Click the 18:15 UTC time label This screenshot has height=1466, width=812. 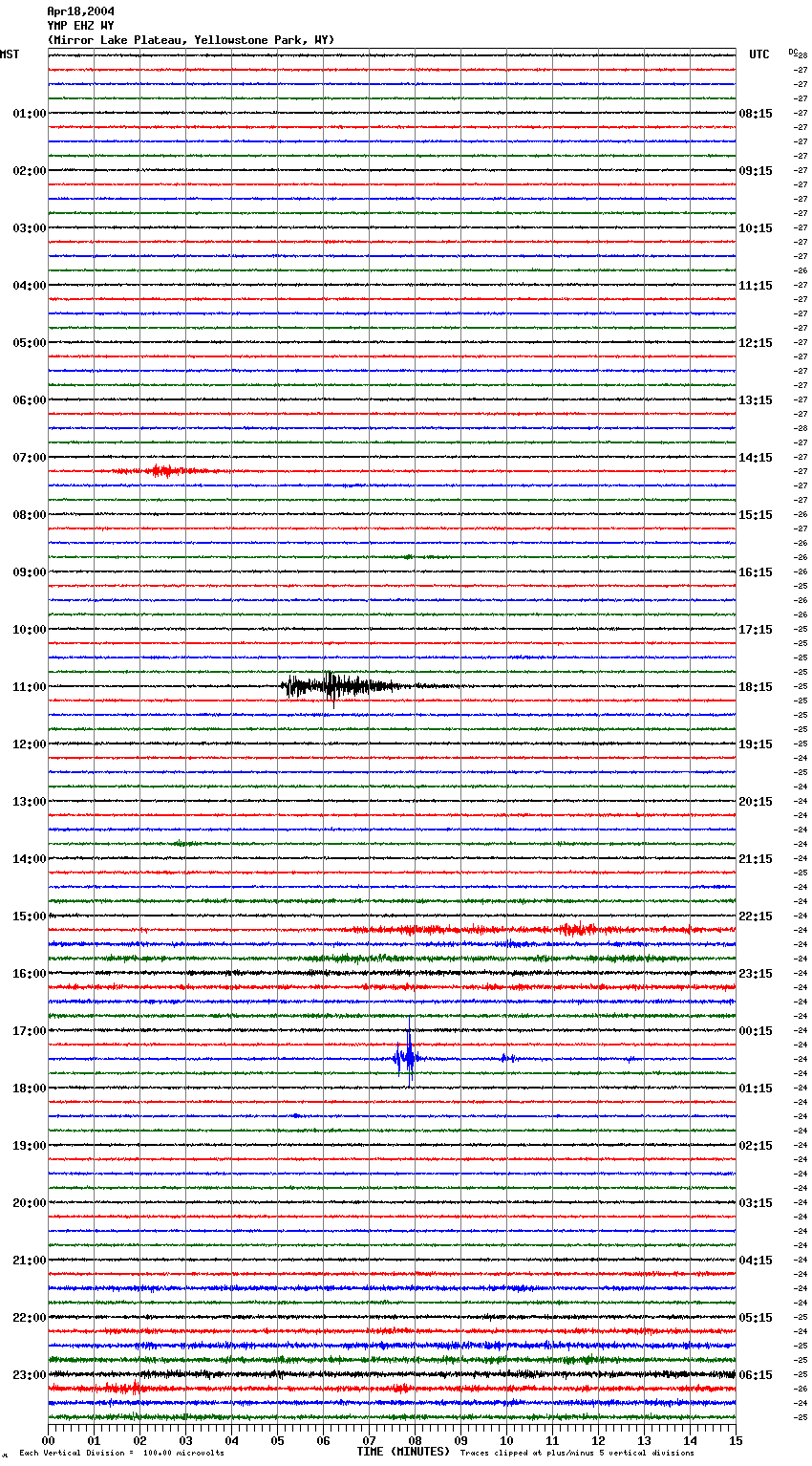point(756,687)
